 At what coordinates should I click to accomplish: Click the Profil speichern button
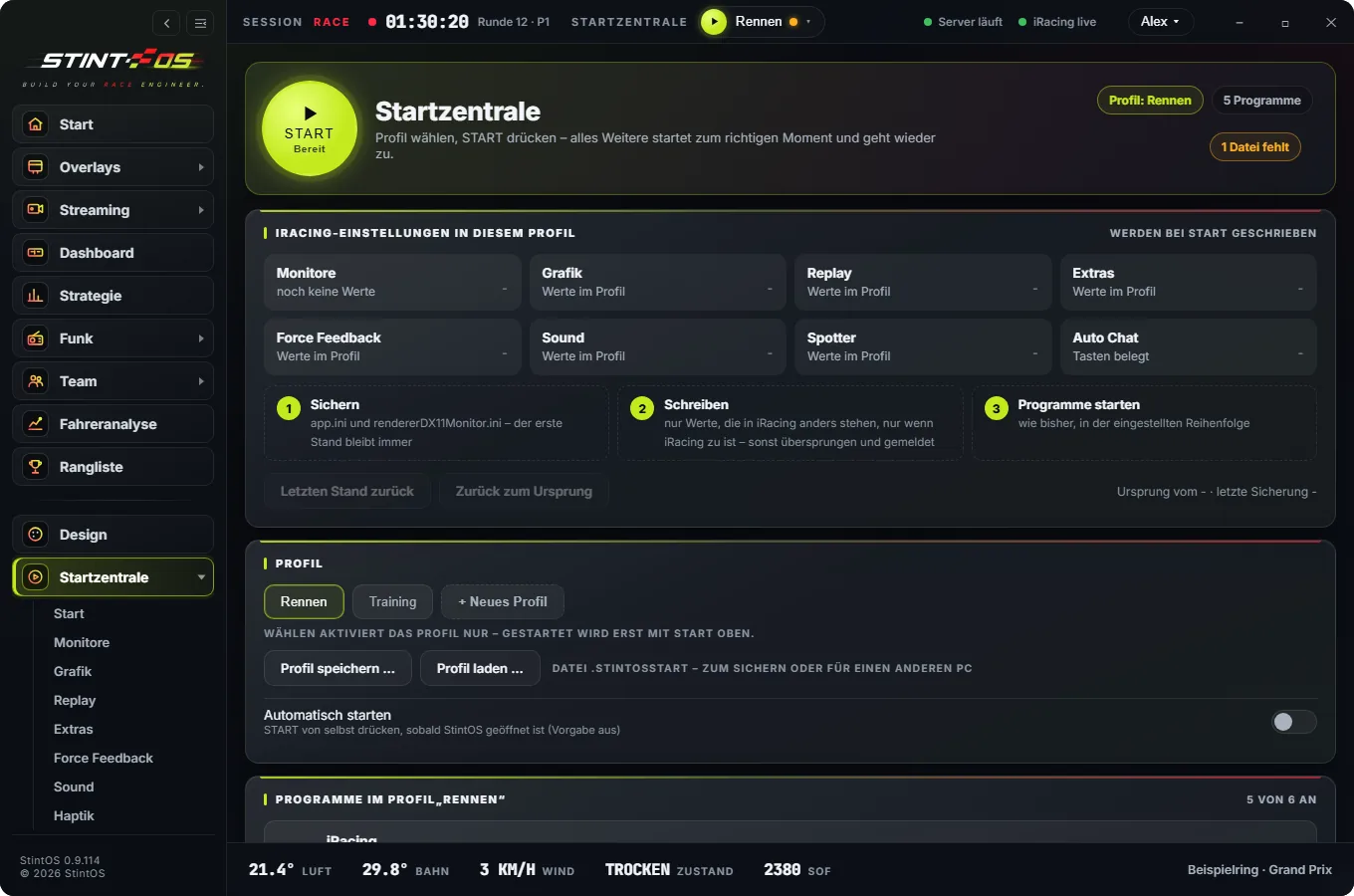[x=338, y=668]
